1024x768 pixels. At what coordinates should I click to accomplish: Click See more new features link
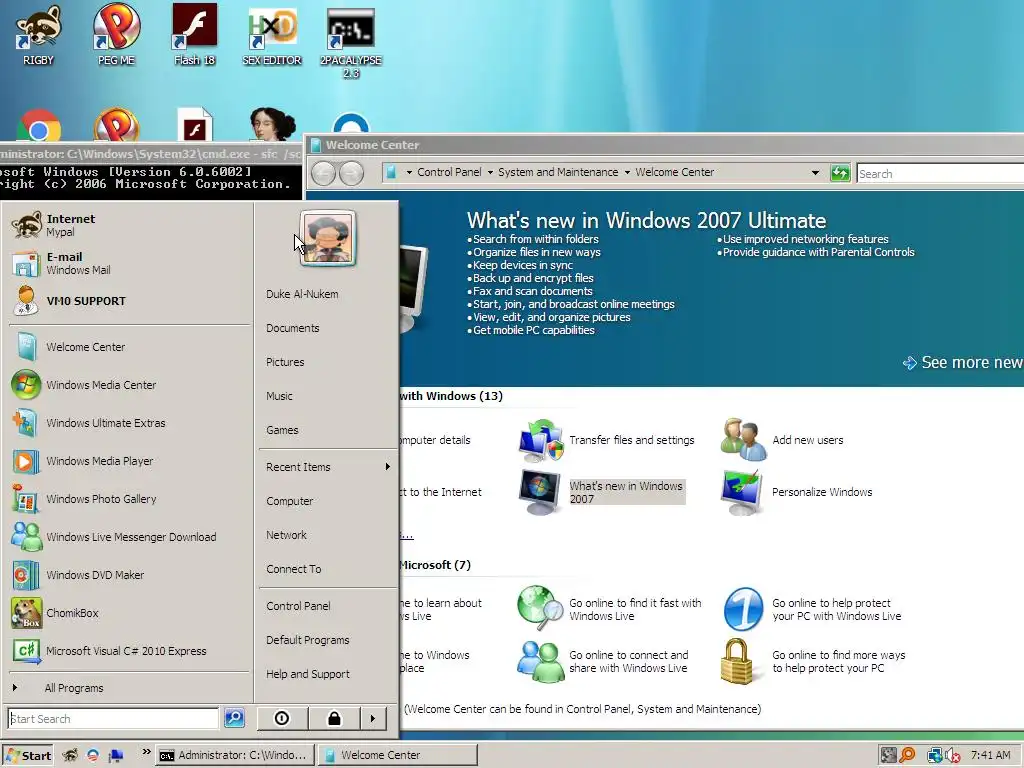tap(963, 362)
